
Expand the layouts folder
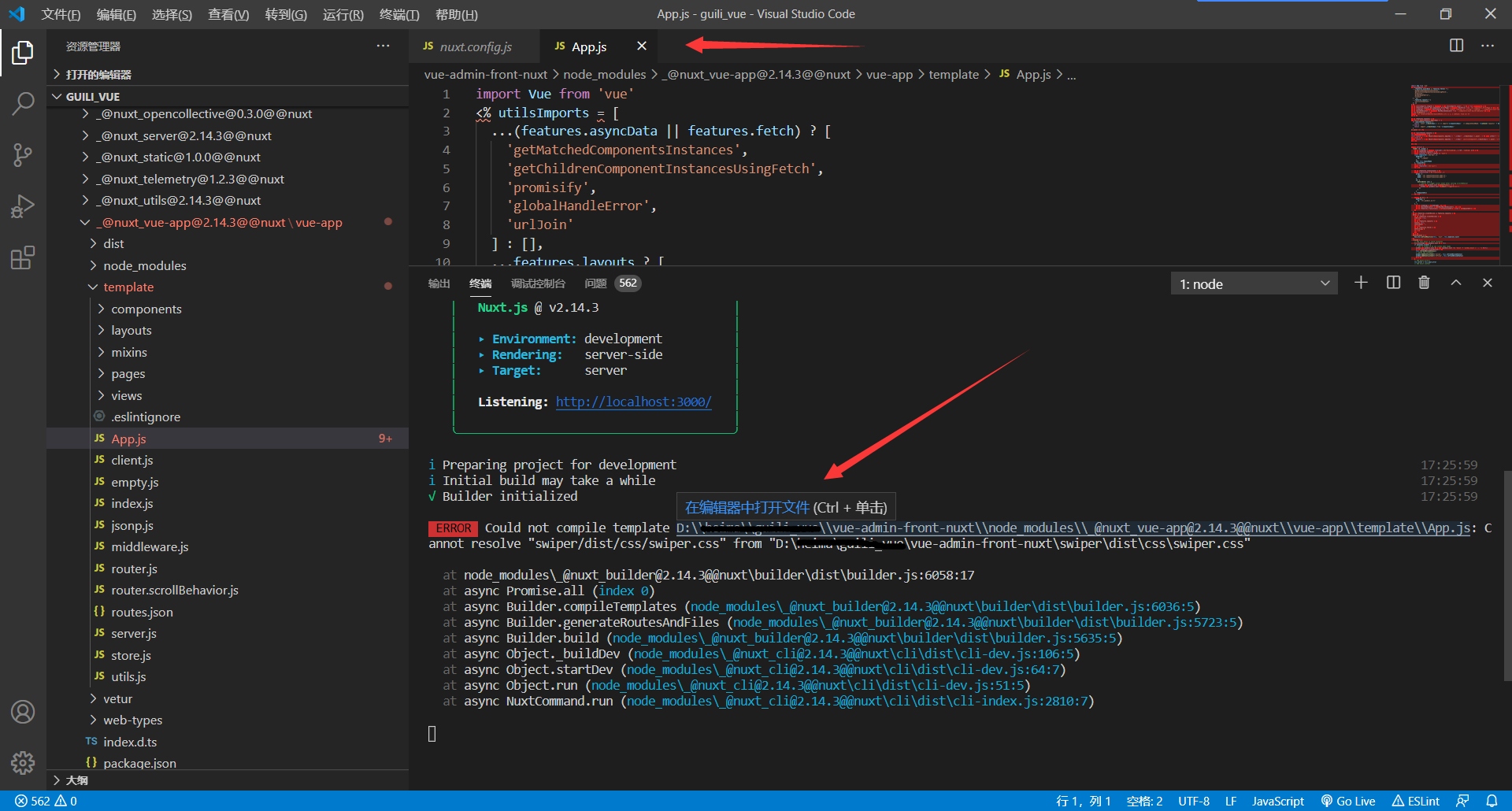[x=228, y=330]
